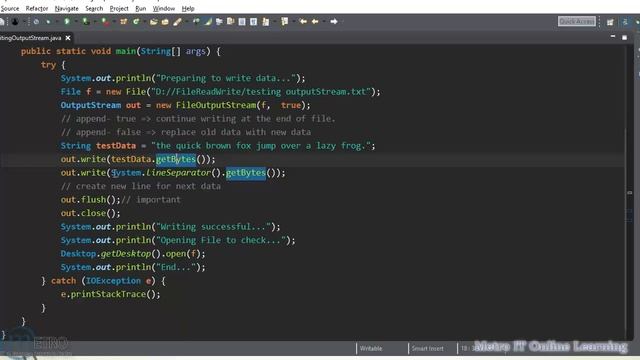The height and width of the screenshot is (360, 640).
Task: Click the file path string in new File
Action: (261, 92)
